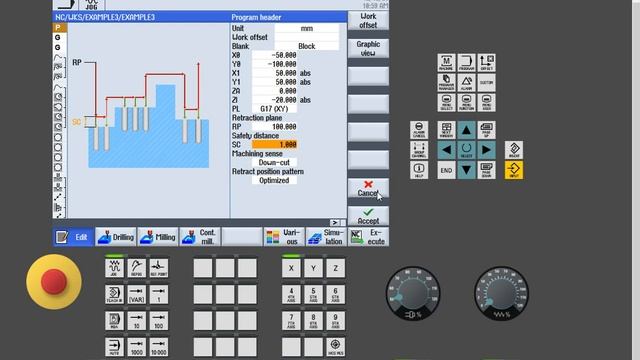Select the increment 1000 key
The image size is (640, 360).
[x=136, y=347]
